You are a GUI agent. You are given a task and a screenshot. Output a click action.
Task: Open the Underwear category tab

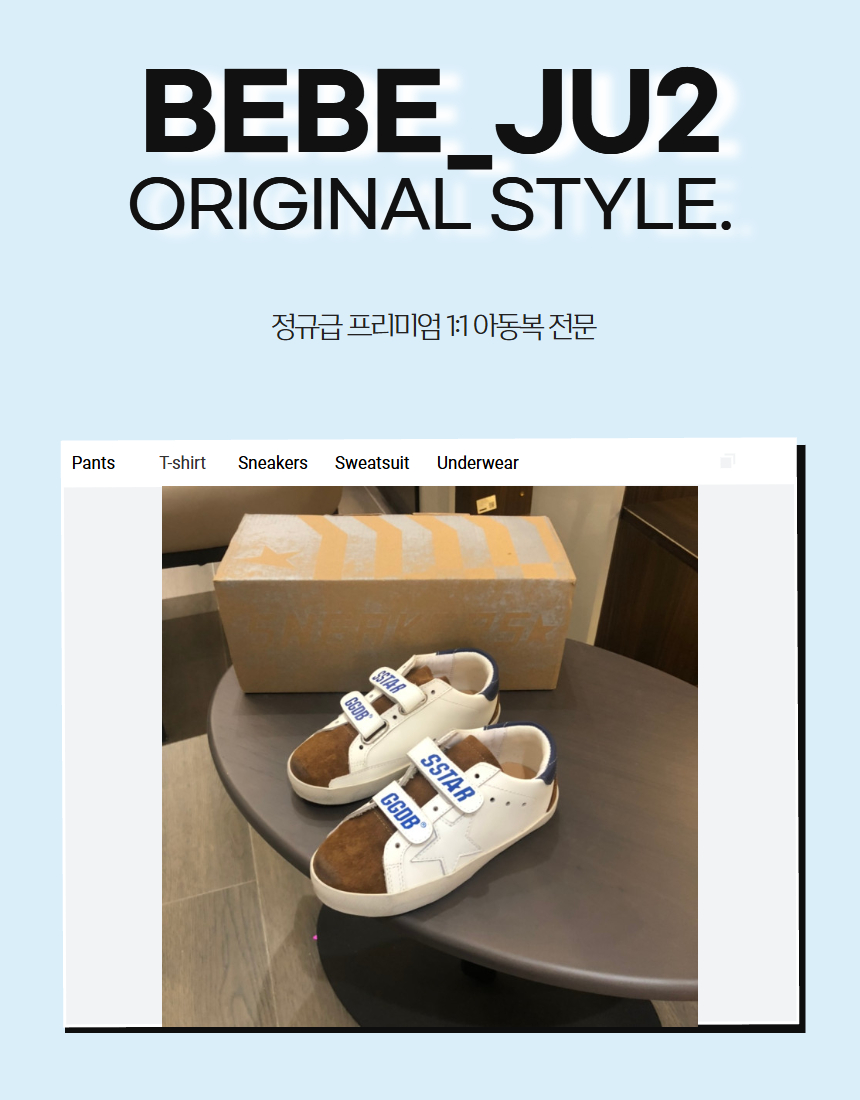tap(478, 463)
